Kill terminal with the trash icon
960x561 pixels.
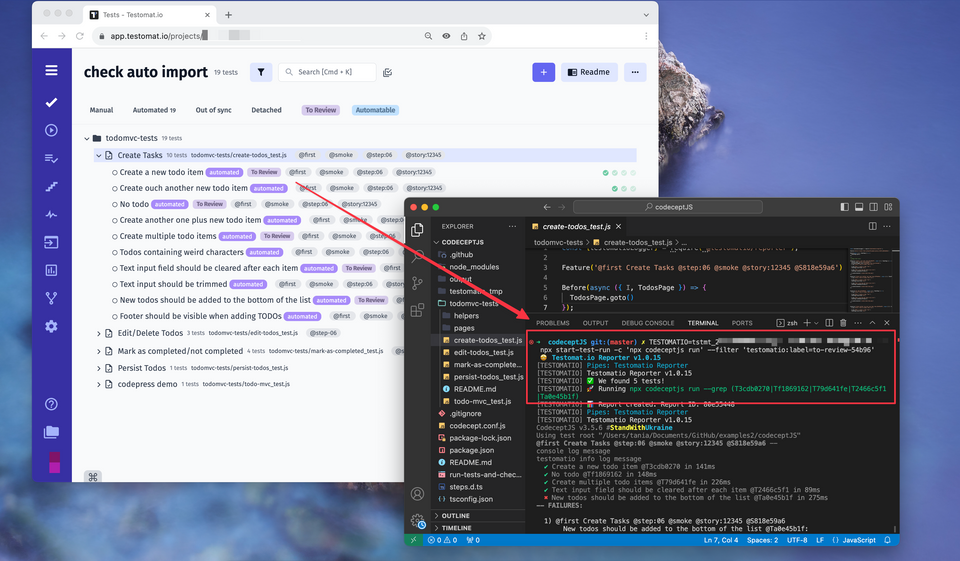[843, 323]
